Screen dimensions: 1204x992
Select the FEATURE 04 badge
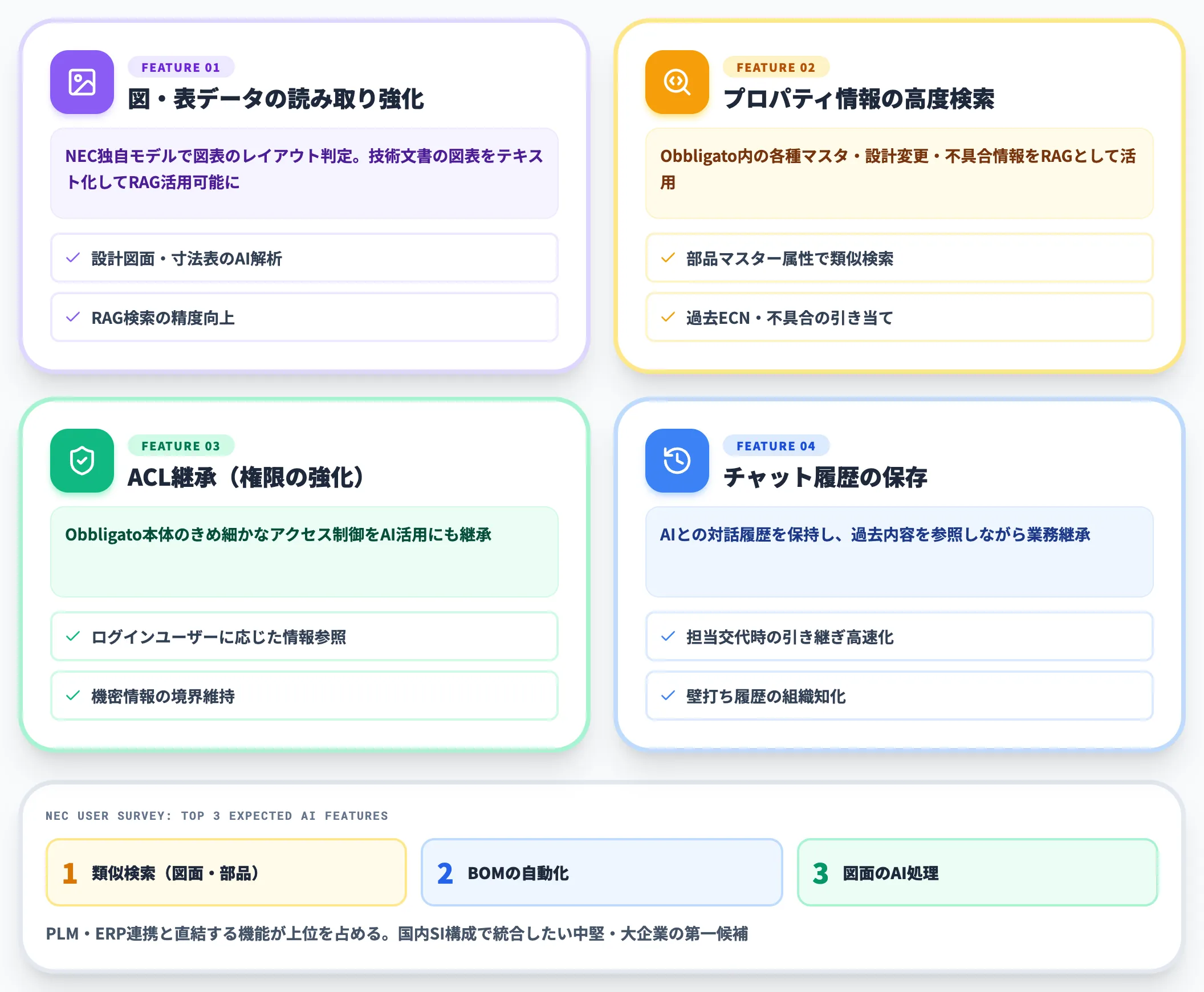[x=775, y=446]
